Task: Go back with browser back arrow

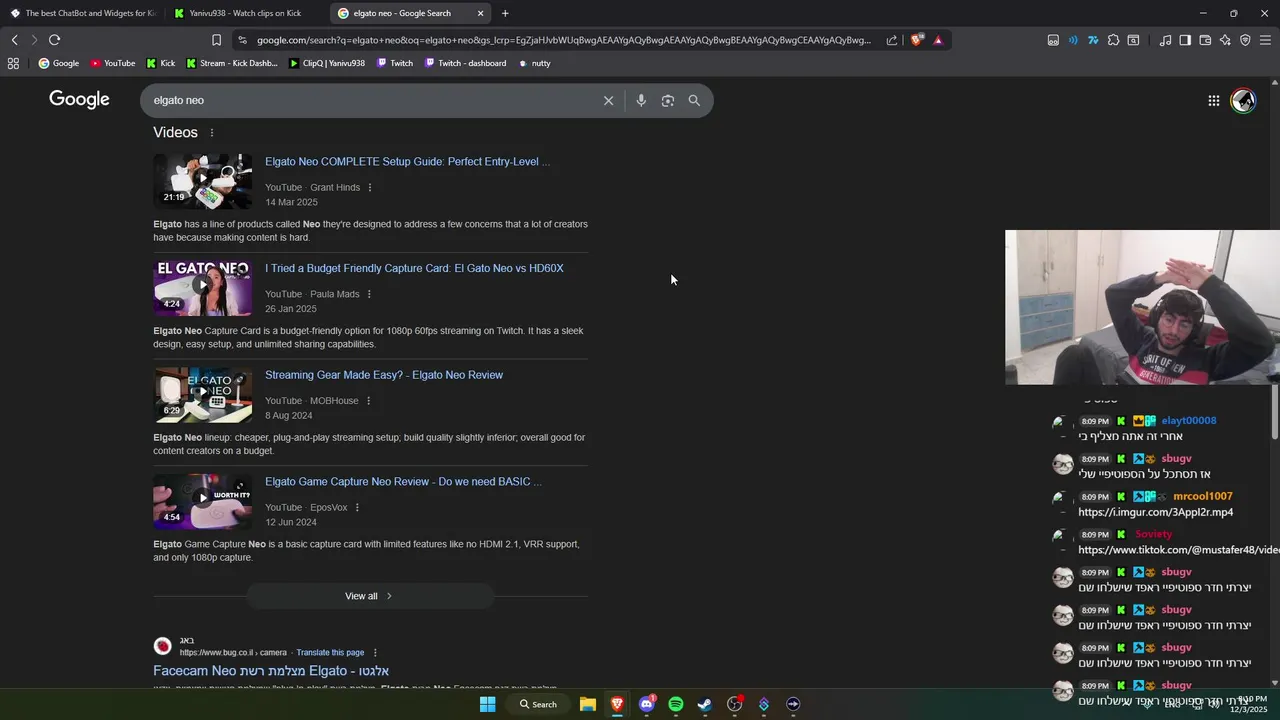Action: click(14, 40)
